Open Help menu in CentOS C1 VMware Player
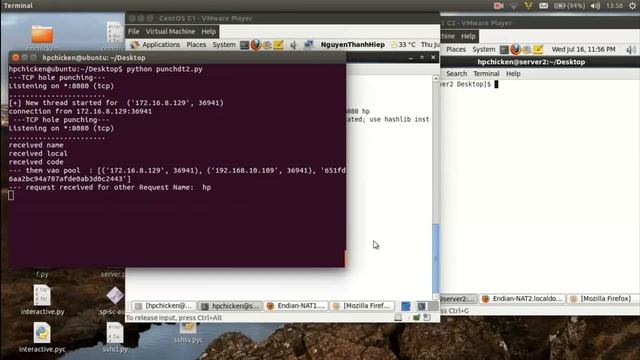640x360 pixels. point(208,31)
